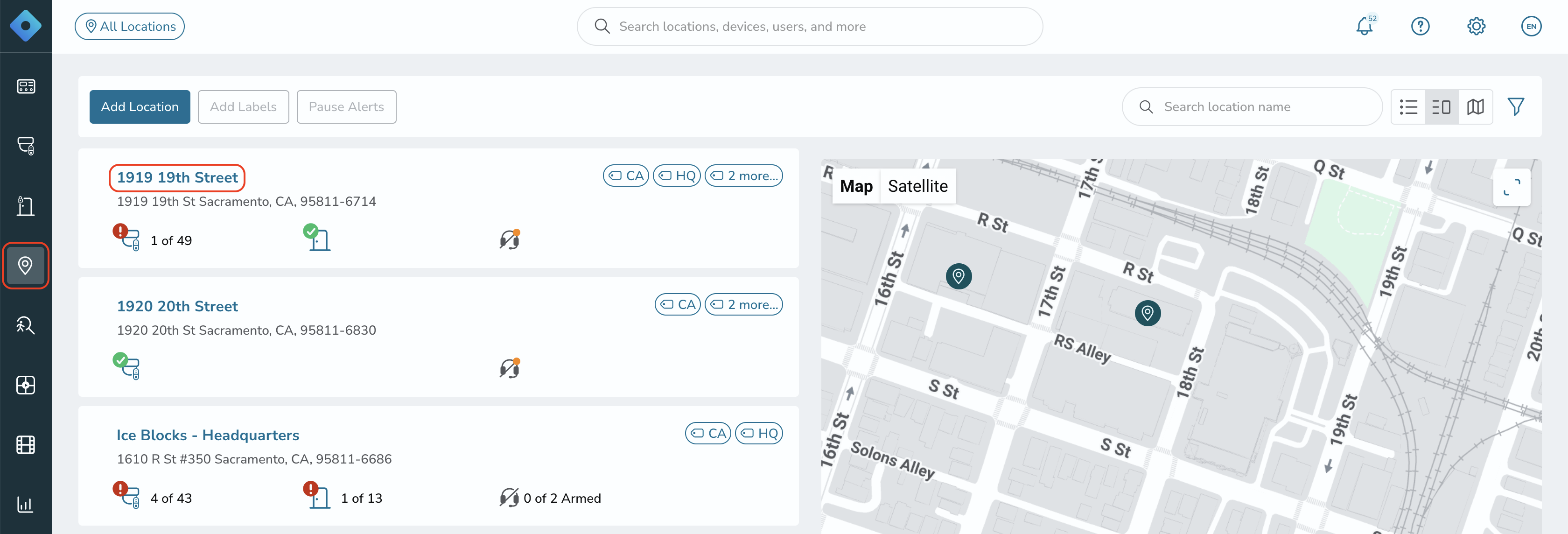Image resolution: width=1568 pixels, height=534 pixels.
Task: Open the filter funnel icon
Action: pos(1516,107)
